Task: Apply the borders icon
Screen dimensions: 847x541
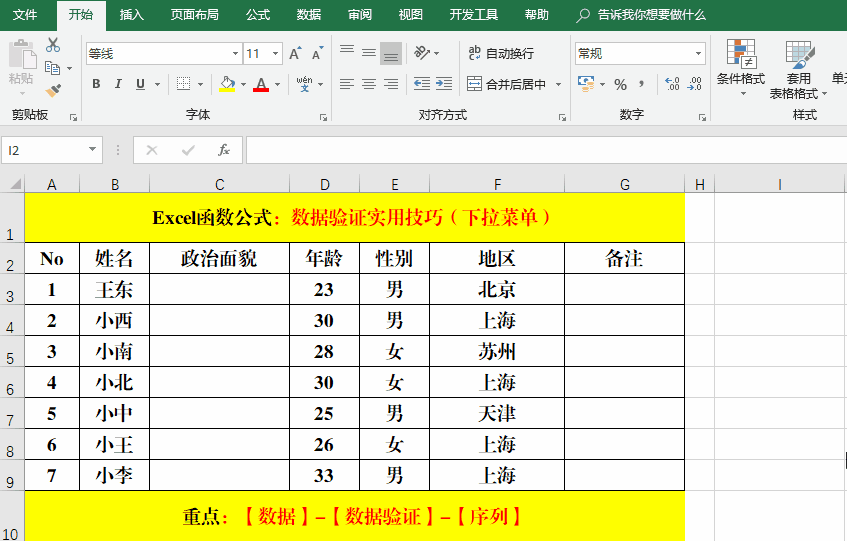Action: 184,84
